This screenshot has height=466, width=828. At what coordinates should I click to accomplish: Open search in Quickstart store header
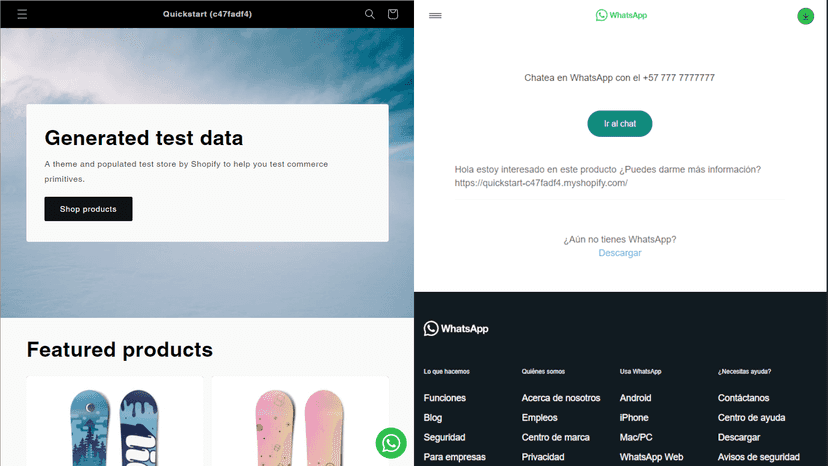pyautogui.click(x=370, y=14)
